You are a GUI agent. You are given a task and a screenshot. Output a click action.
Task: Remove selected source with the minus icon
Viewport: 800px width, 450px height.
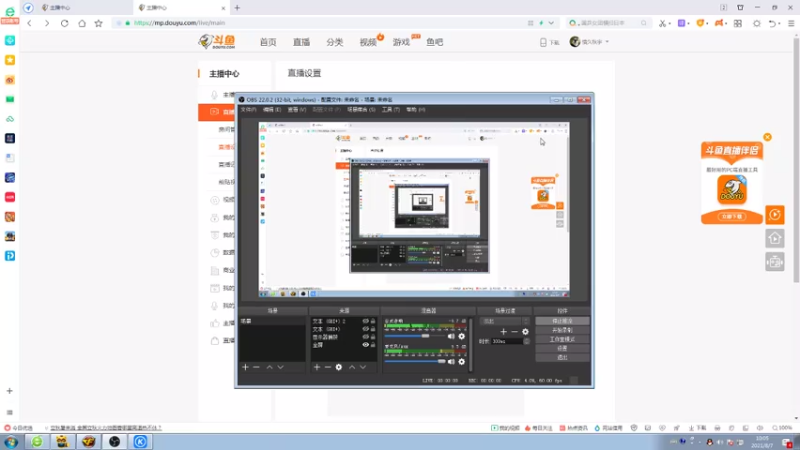(x=328, y=367)
